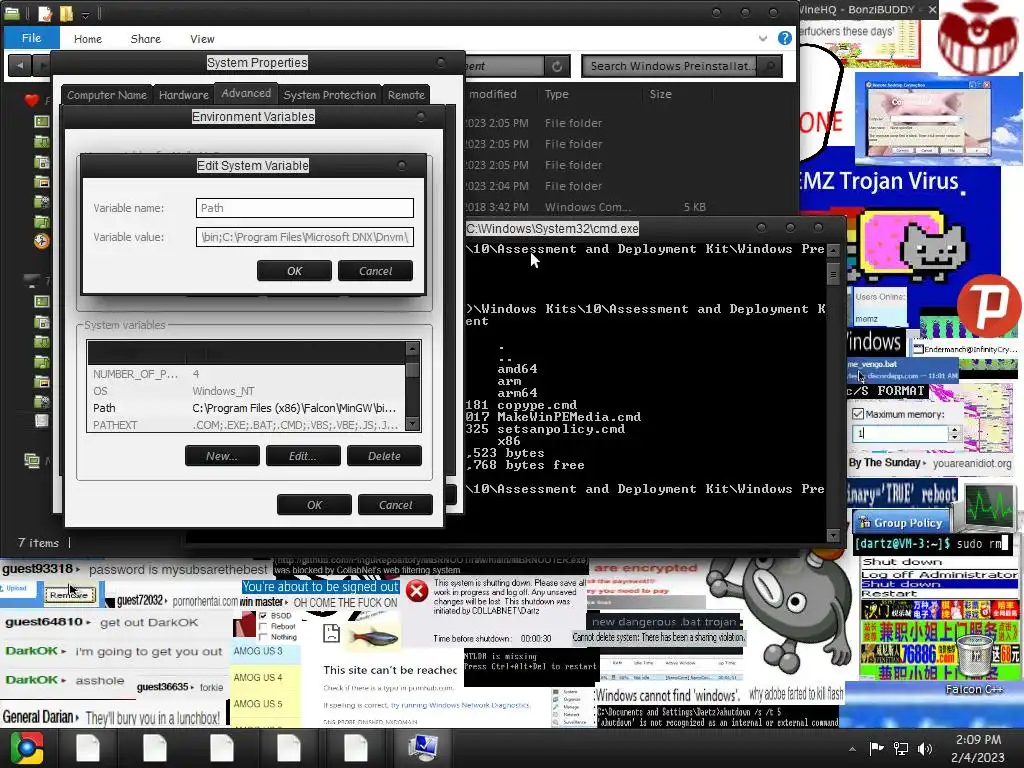This screenshot has width=1024, height=768.
Task: Click the refresh button beside the address bar
Action: (557, 66)
